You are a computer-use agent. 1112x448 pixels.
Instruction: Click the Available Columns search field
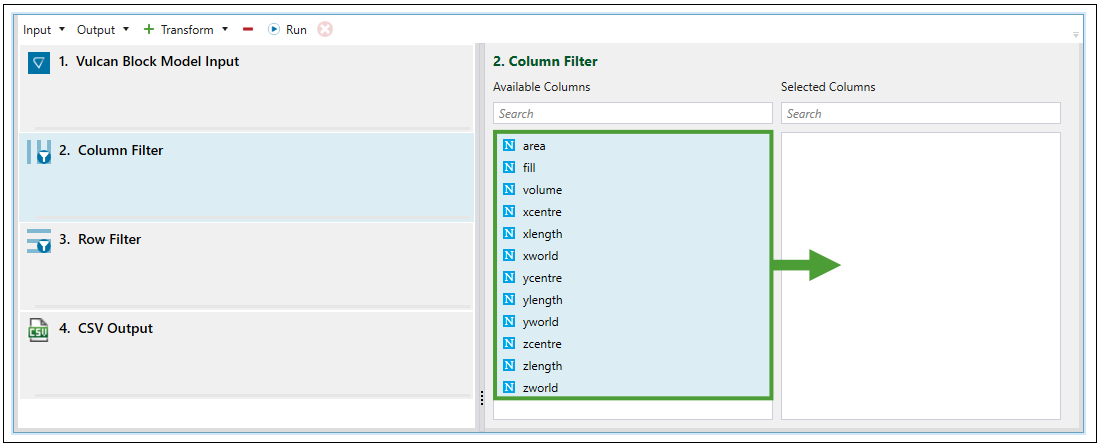coord(632,113)
